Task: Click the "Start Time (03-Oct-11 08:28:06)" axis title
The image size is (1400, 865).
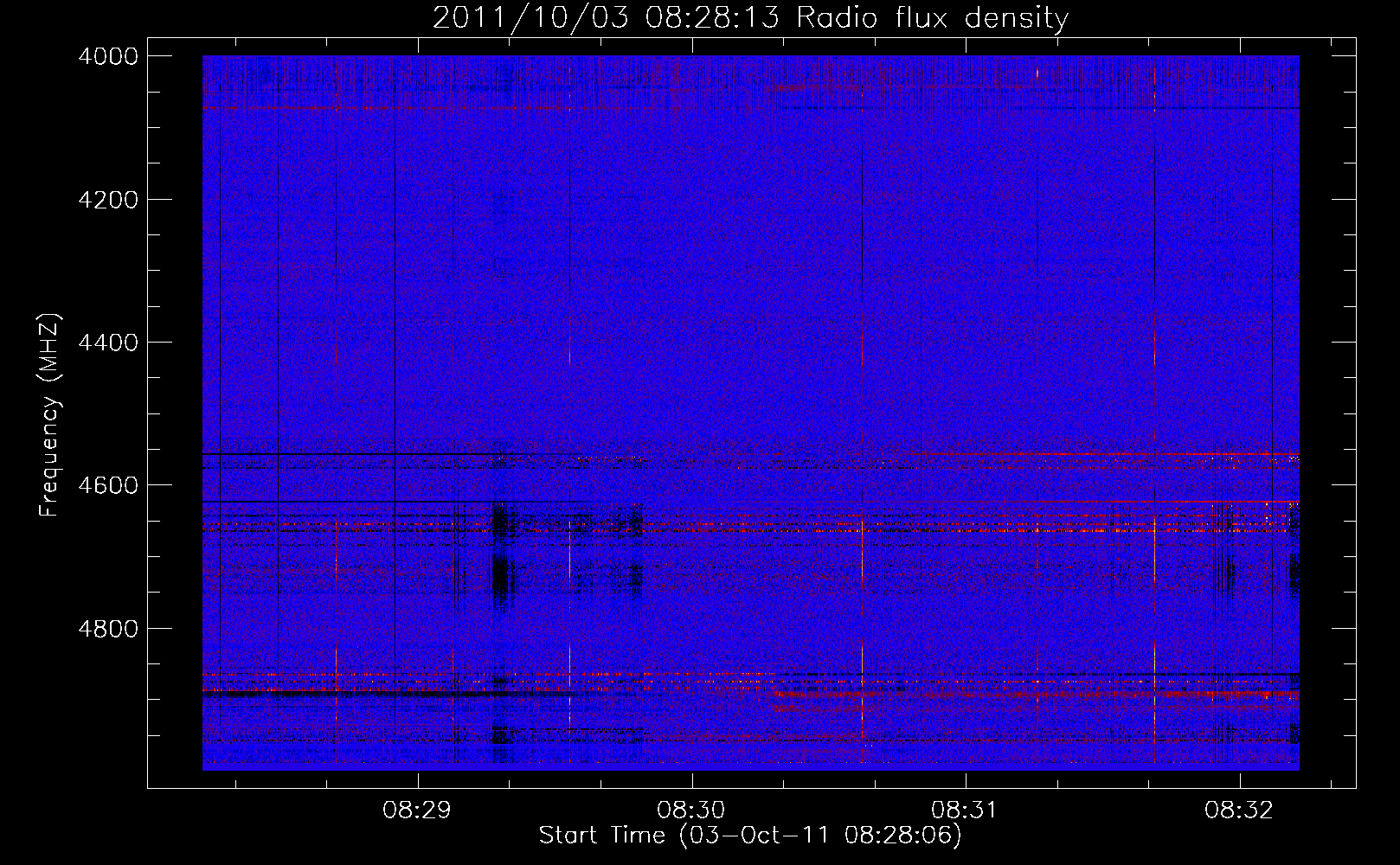Action: click(x=750, y=836)
